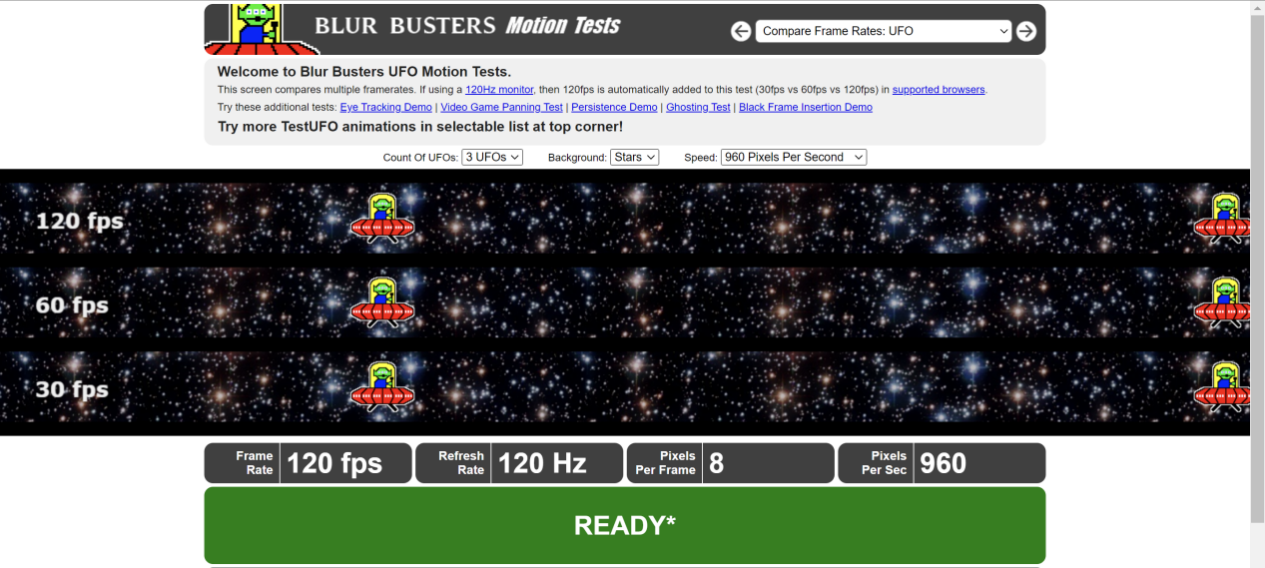Open the 120Hz monitor link

coord(499,90)
